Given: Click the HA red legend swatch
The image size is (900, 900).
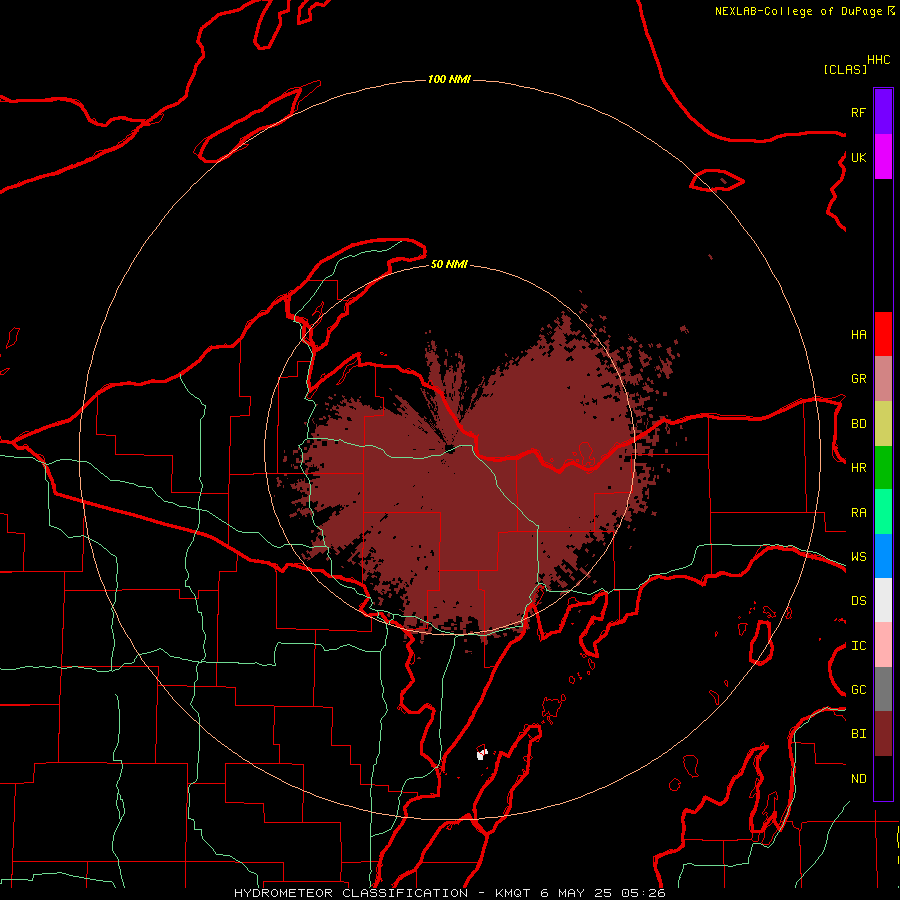Looking at the screenshot, I should (x=883, y=334).
